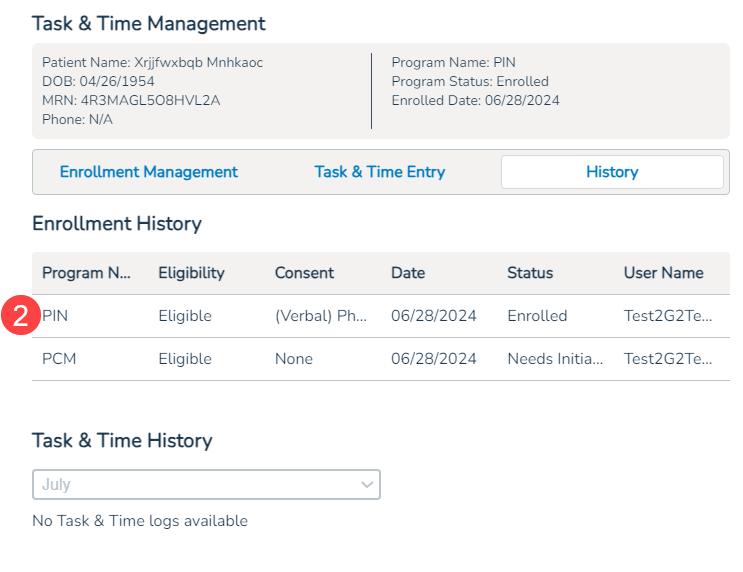Open the Task & Time Entry tab
Image resolution: width=743 pixels, height=572 pixels.
point(379,172)
